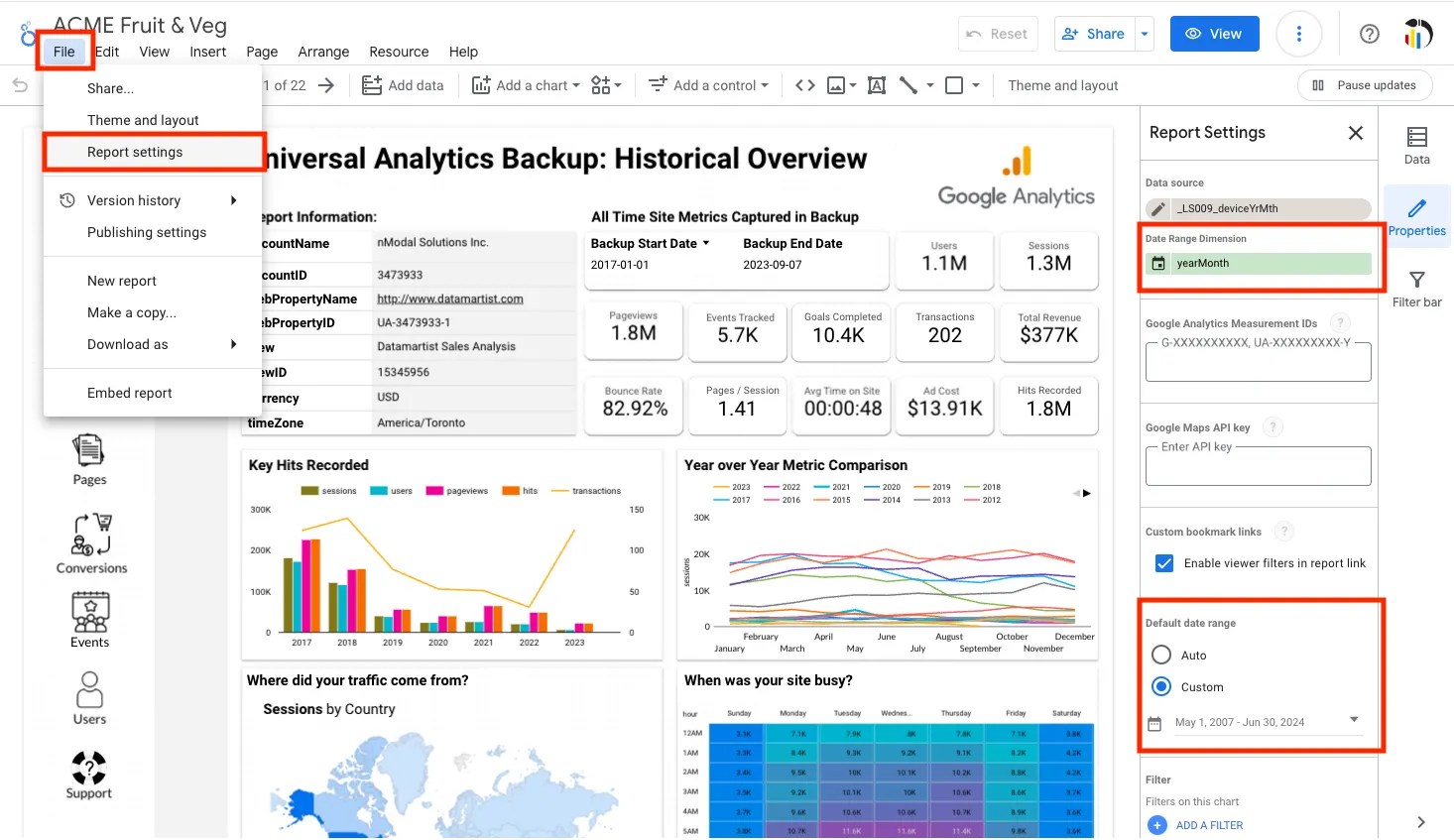Click ADD A FILTER at the panel bottom
Viewport: 1454px width, 840px height.
click(x=1209, y=824)
